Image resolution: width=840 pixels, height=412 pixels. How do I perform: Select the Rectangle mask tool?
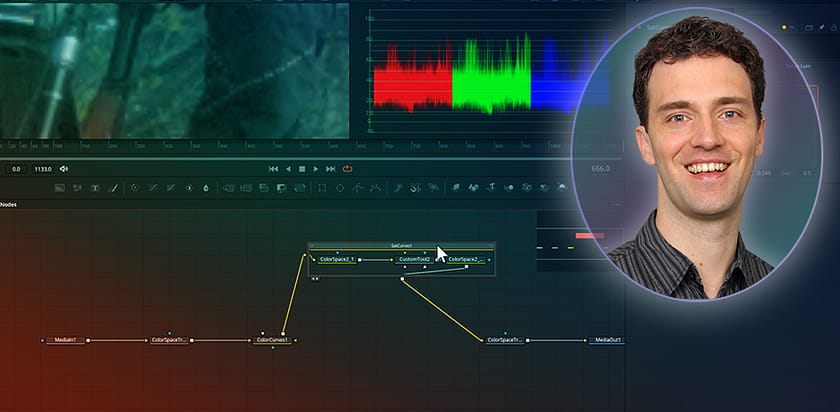point(322,188)
